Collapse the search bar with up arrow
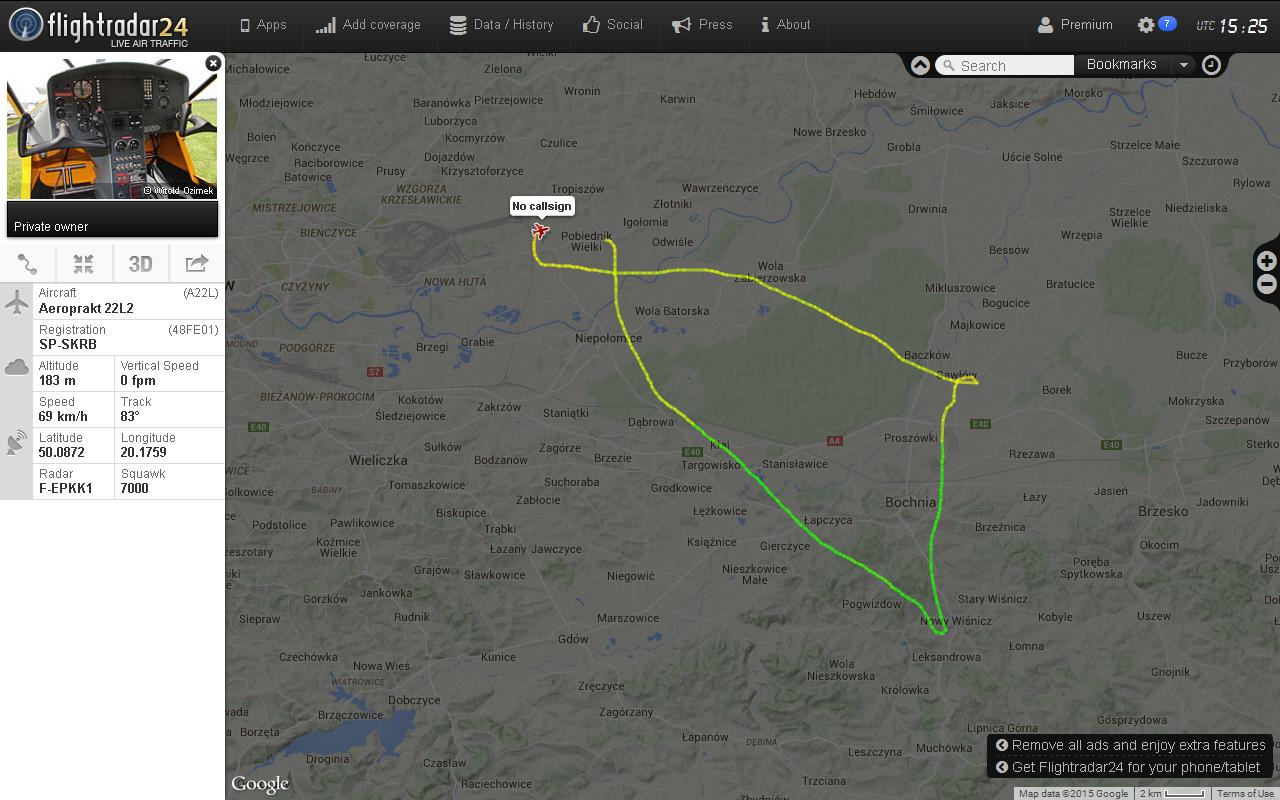 [920, 65]
